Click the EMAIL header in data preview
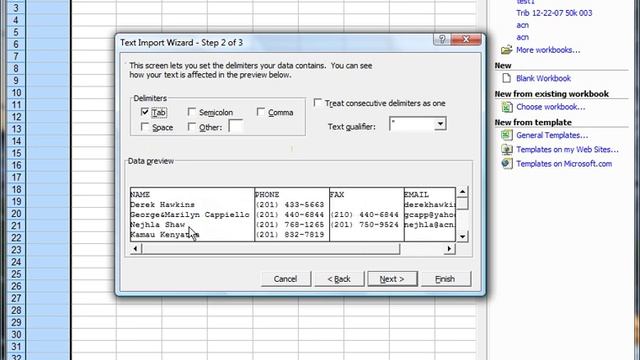 click(x=416, y=195)
